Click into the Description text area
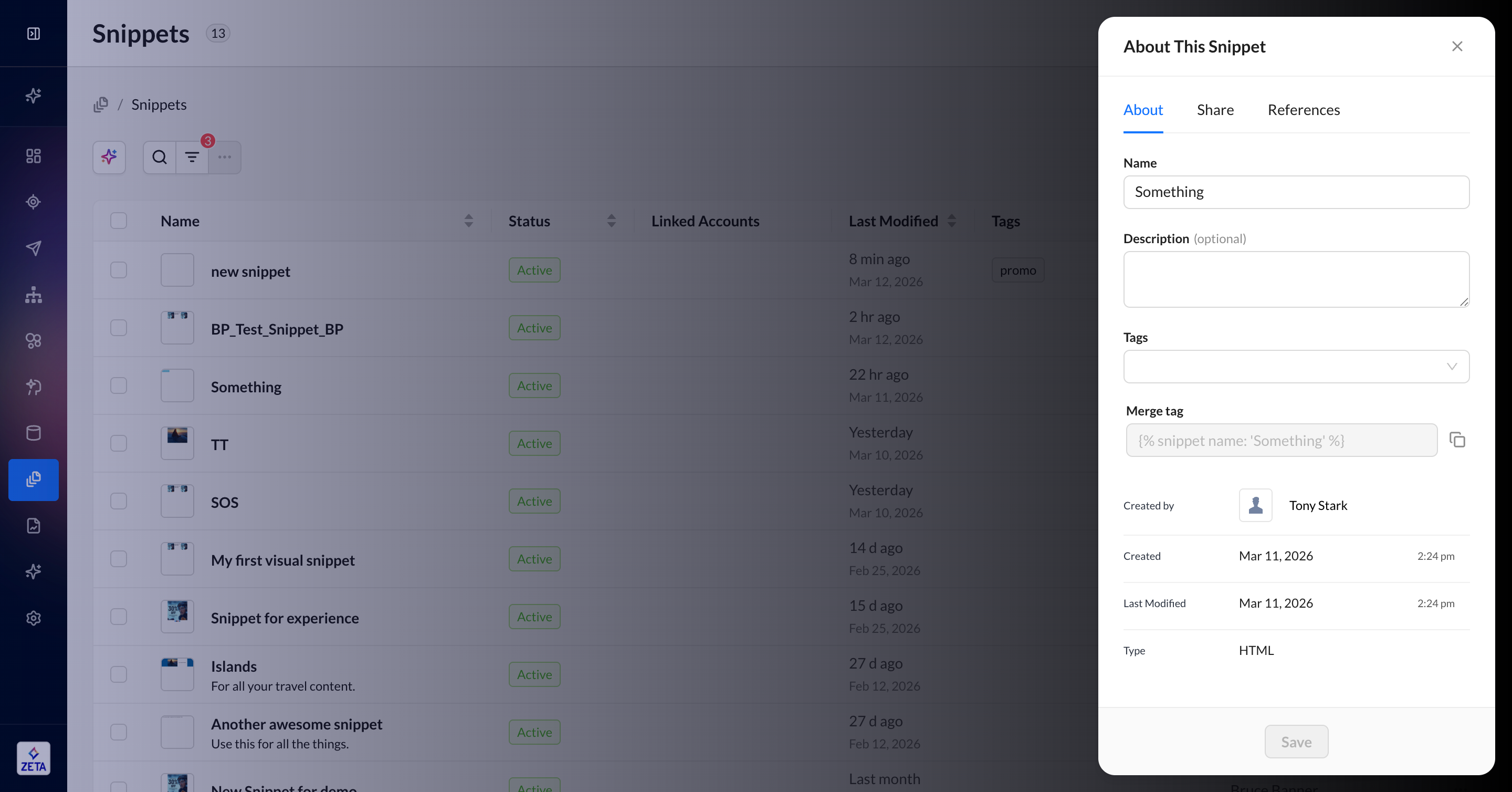The width and height of the screenshot is (1512, 792). point(1296,279)
